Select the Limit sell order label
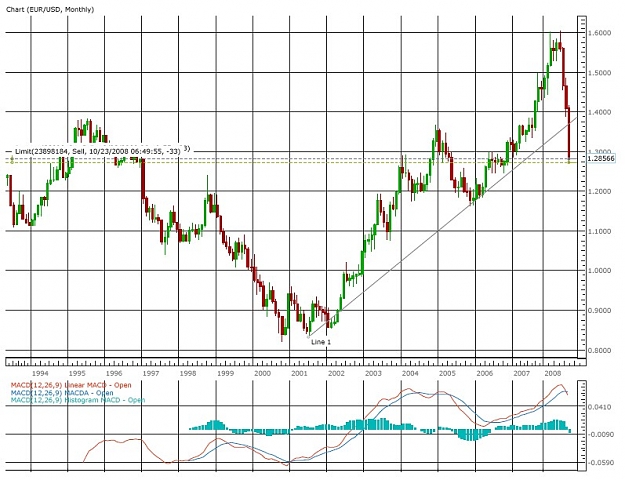 (98, 151)
